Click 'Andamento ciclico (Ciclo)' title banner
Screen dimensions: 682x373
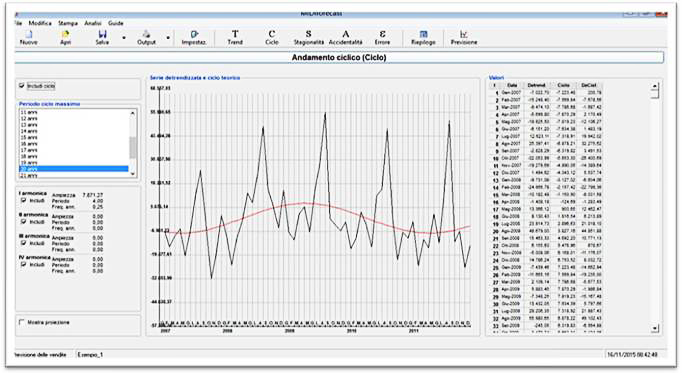coord(339,57)
